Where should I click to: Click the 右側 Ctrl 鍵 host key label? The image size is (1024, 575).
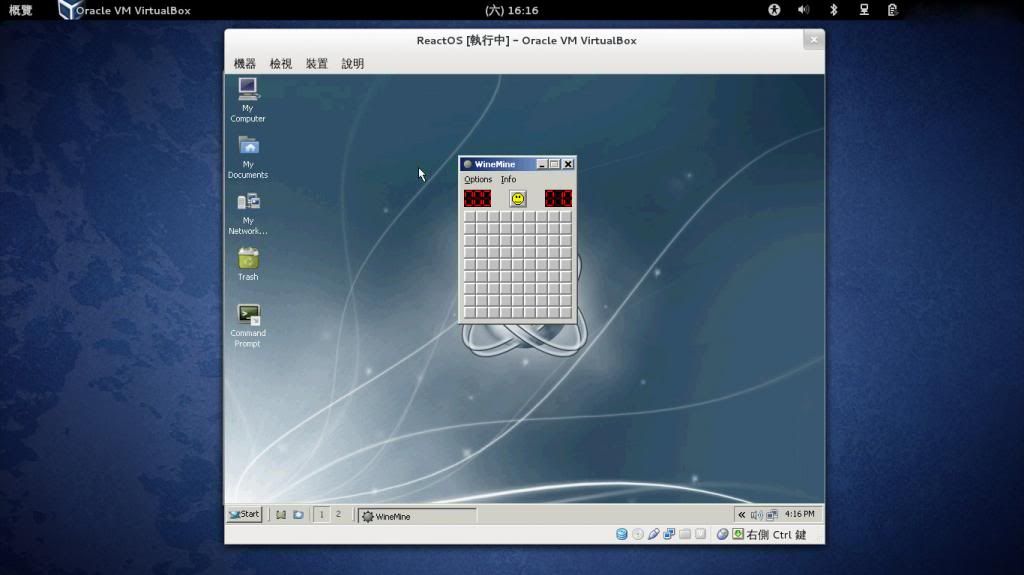[x=776, y=534]
